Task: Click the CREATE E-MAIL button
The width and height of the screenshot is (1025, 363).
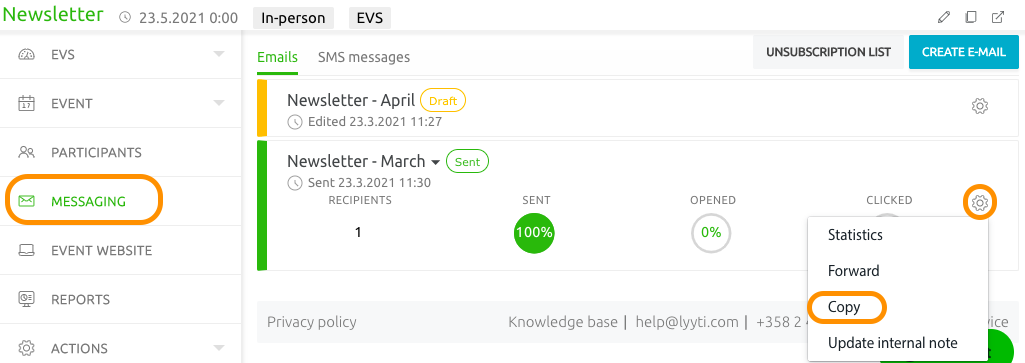Action: point(964,52)
